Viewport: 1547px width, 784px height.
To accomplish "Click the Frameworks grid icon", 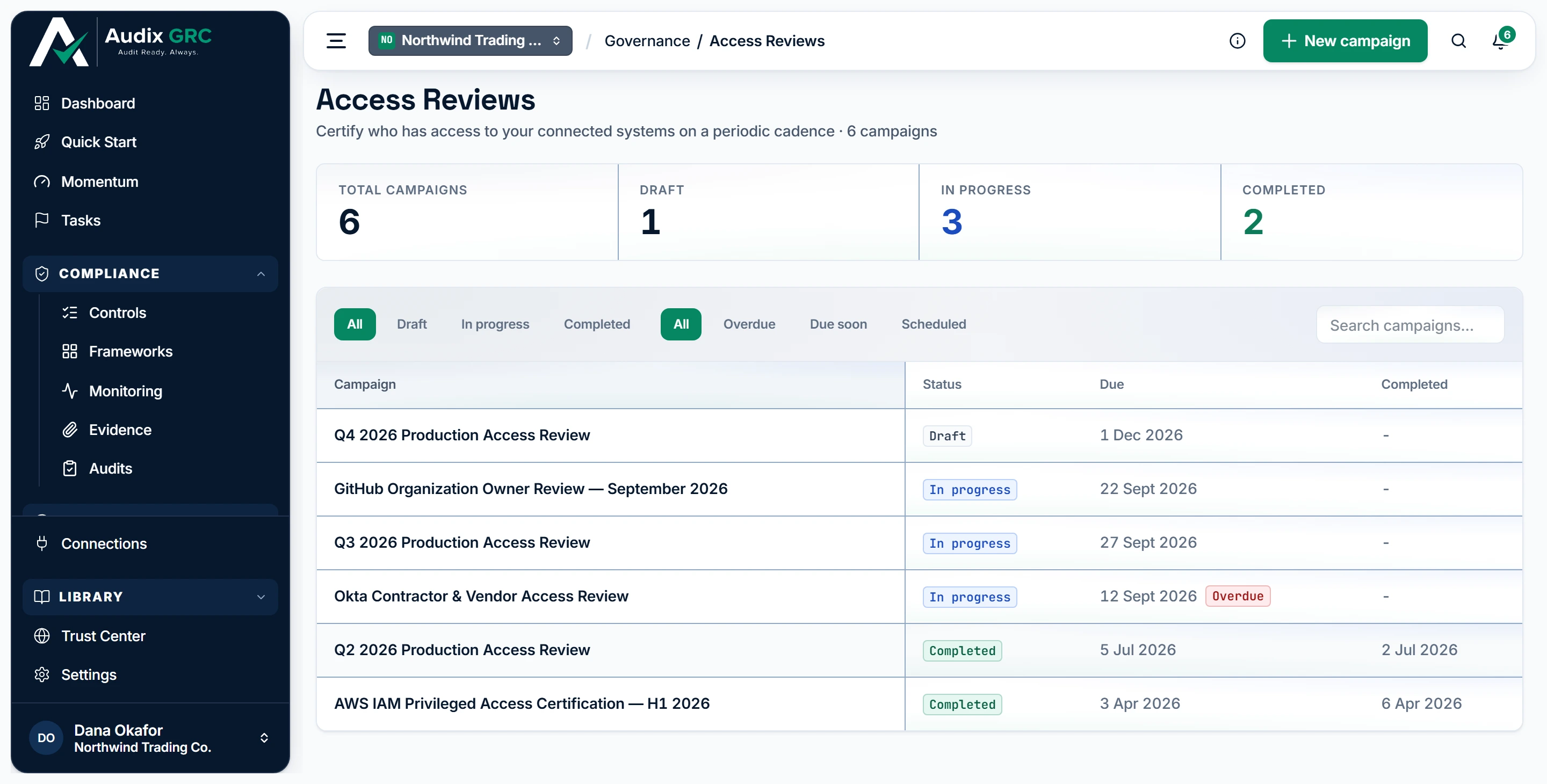I will (70, 352).
